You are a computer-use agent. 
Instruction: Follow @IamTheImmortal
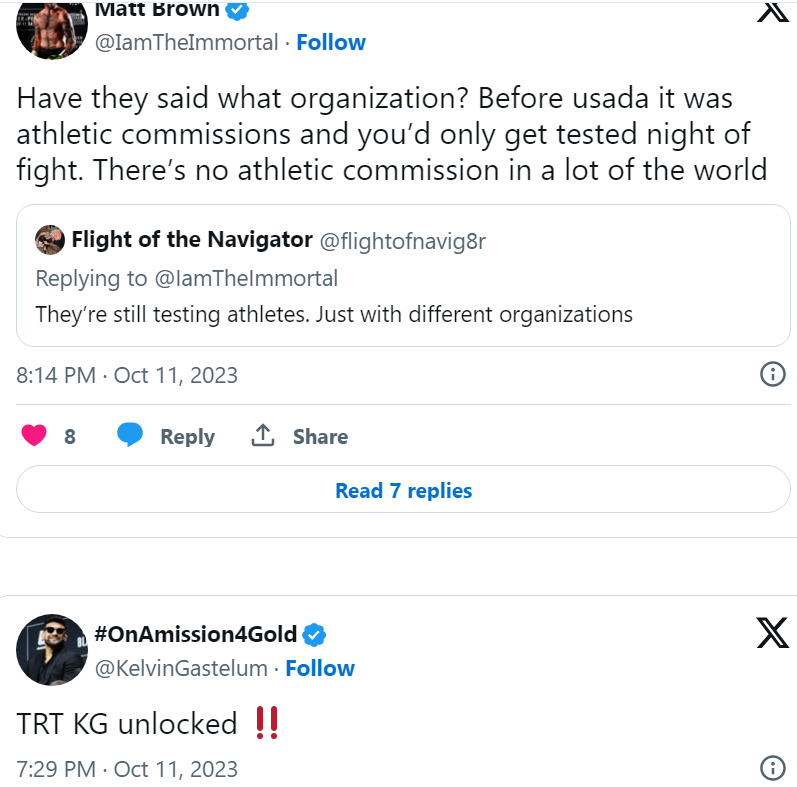[331, 42]
